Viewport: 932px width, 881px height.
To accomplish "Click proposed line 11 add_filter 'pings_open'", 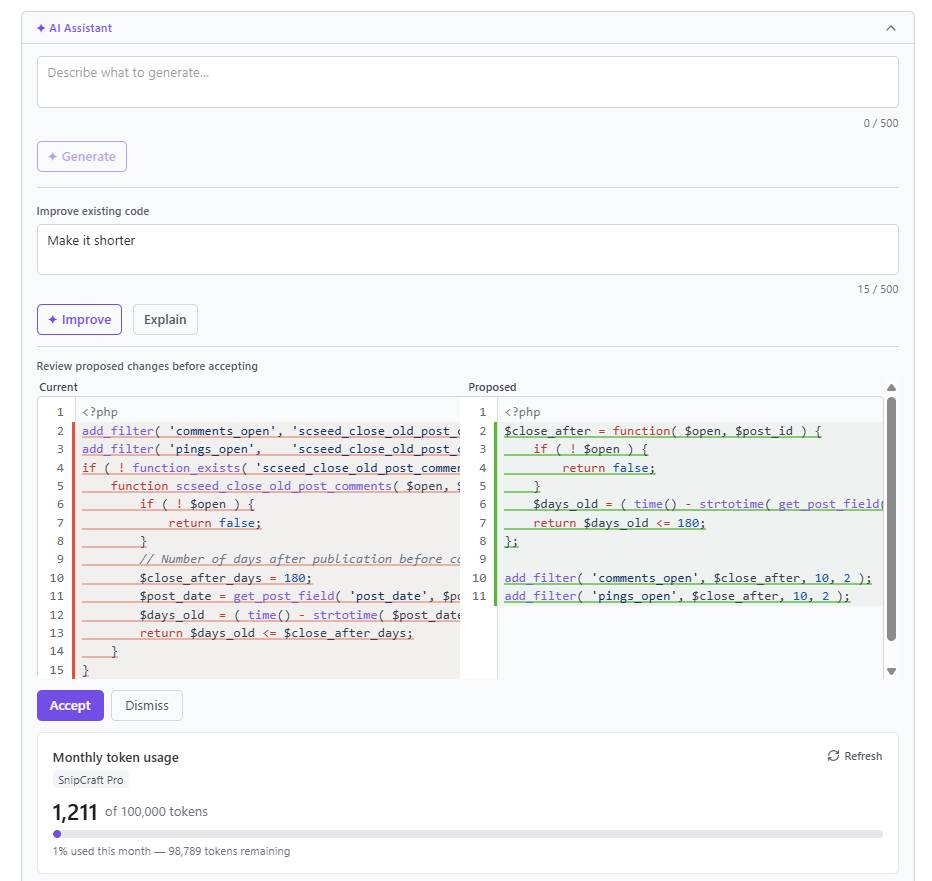I will coord(677,596).
